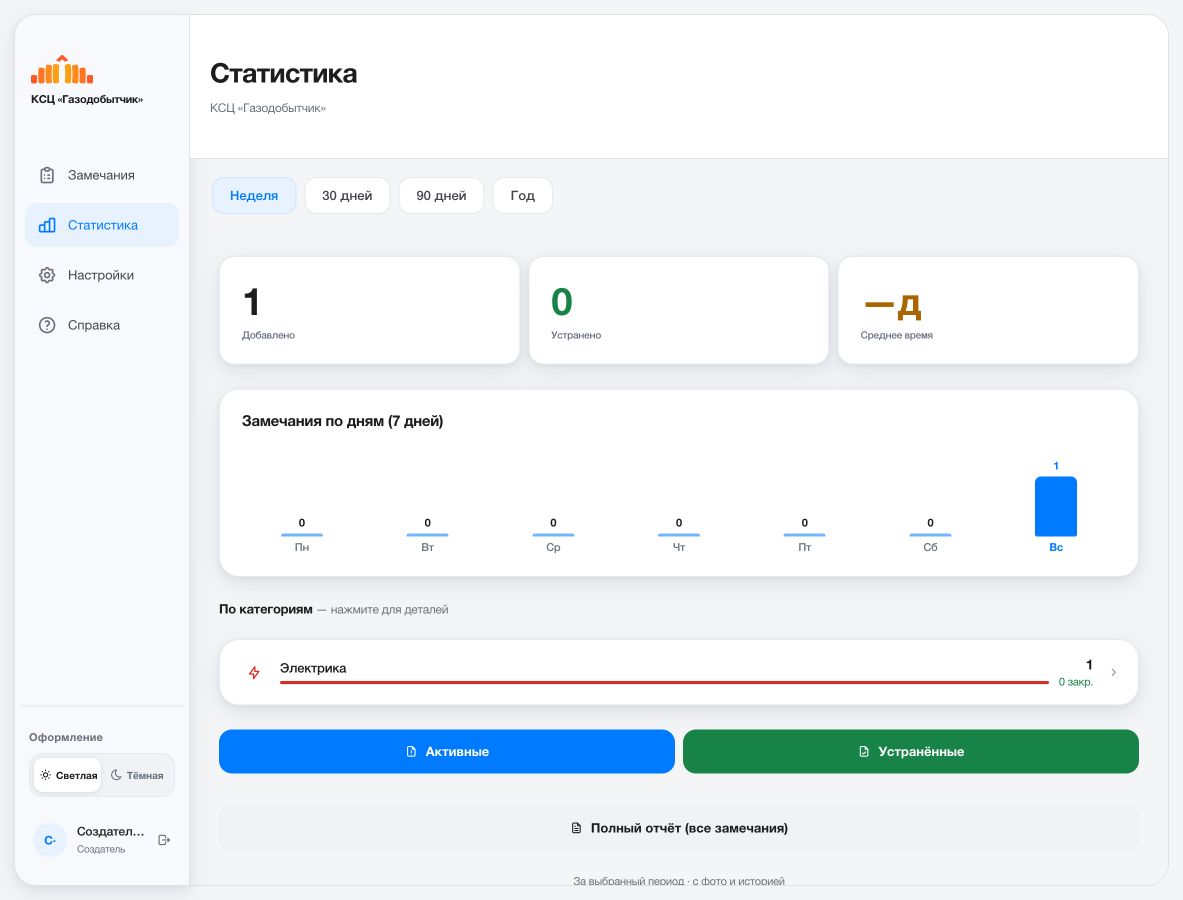
Task: Open the Замечания menu item
Action: pos(102,175)
